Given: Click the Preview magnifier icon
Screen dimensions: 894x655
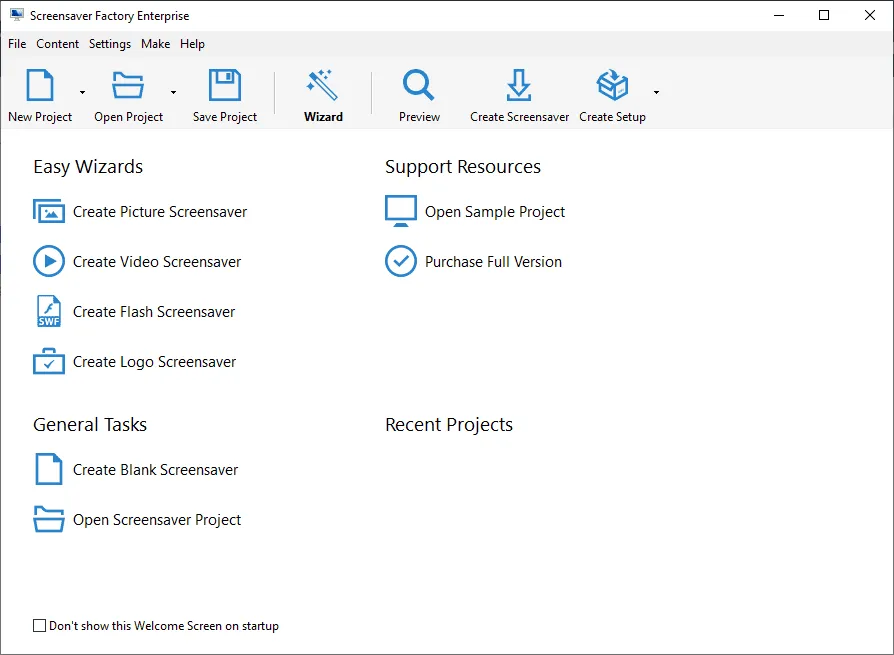Looking at the screenshot, I should click(x=419, y=86).
